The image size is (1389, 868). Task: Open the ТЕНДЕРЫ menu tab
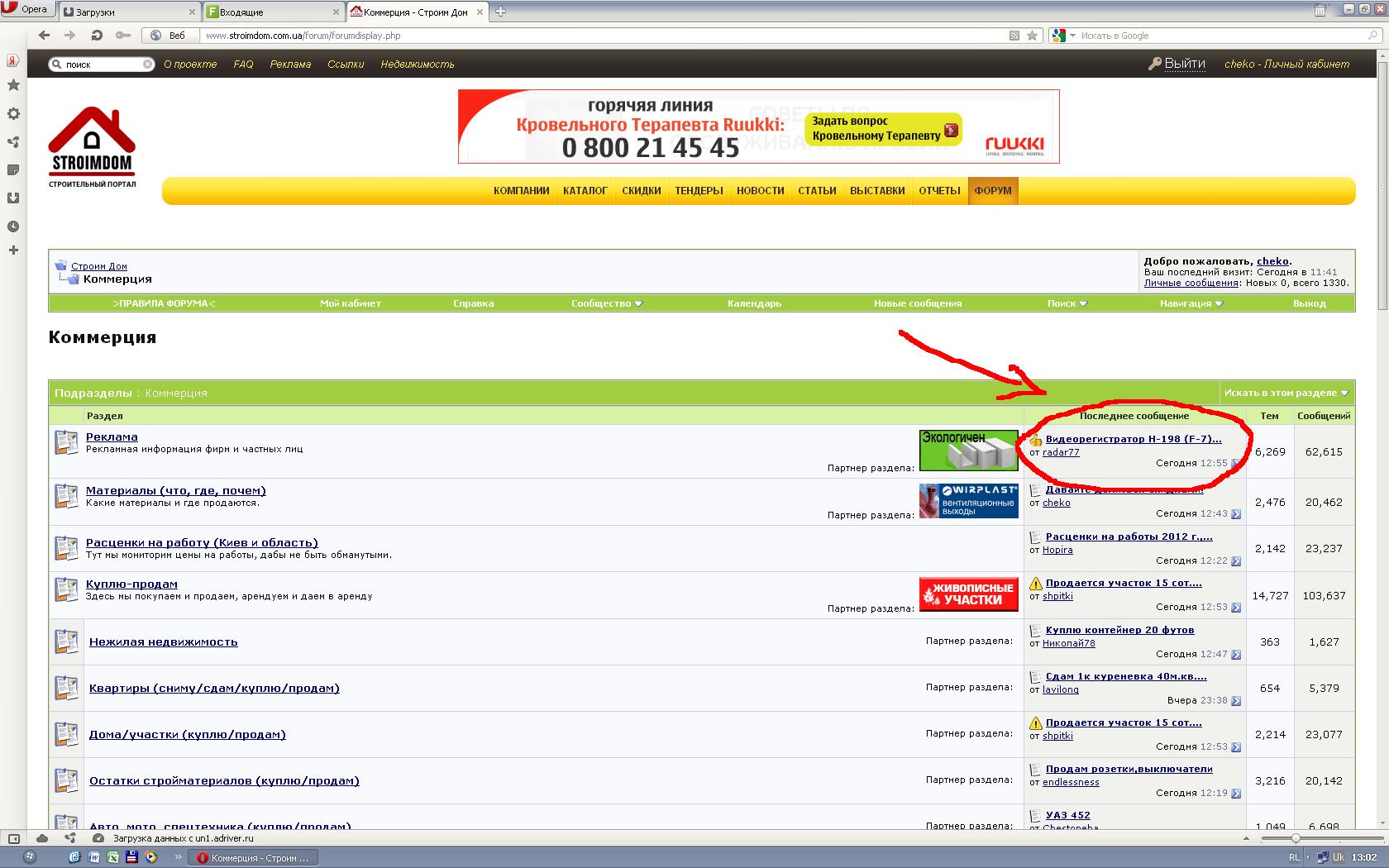point(699,191)
